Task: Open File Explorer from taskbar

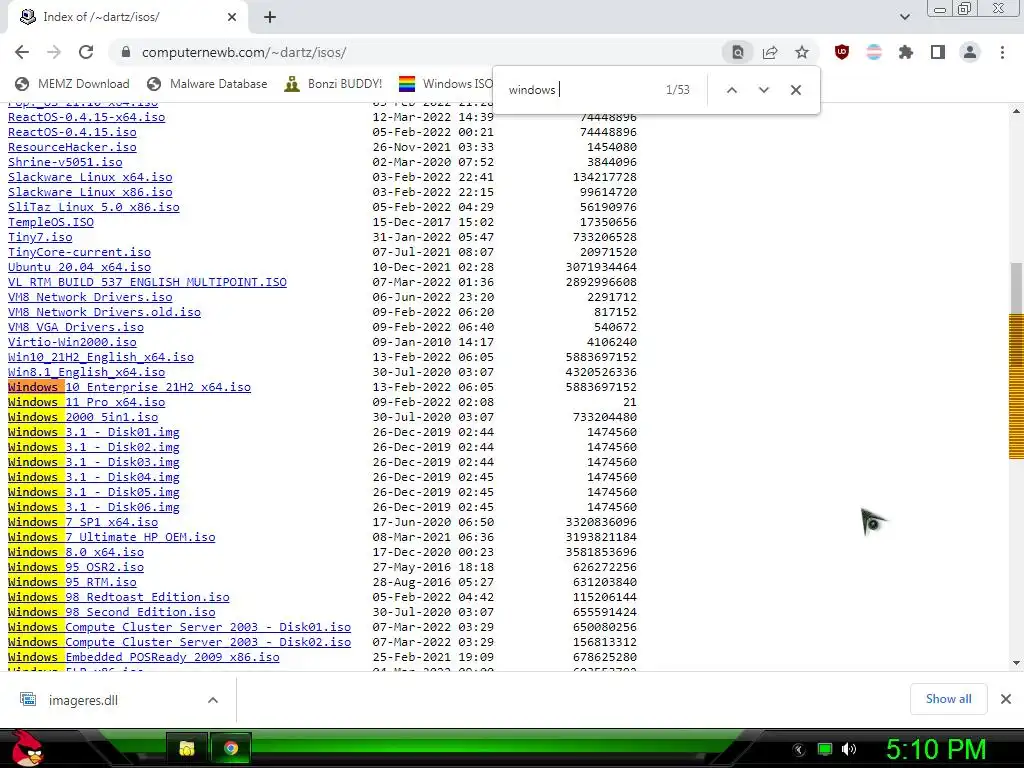Action: coord(187,748)
